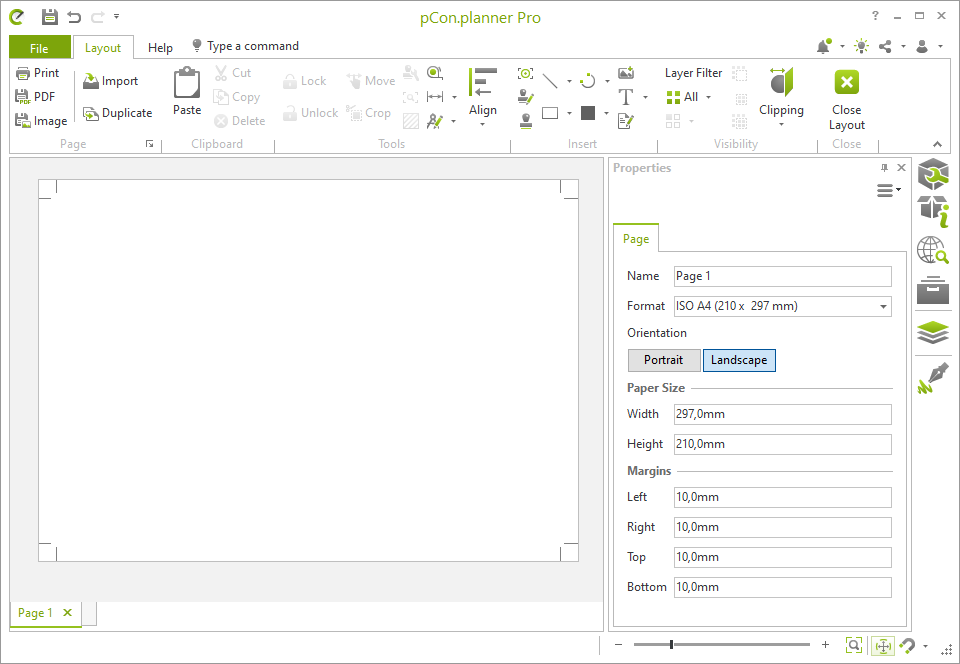
Task: Click the Print page icon
Action: tap(23, 73)
